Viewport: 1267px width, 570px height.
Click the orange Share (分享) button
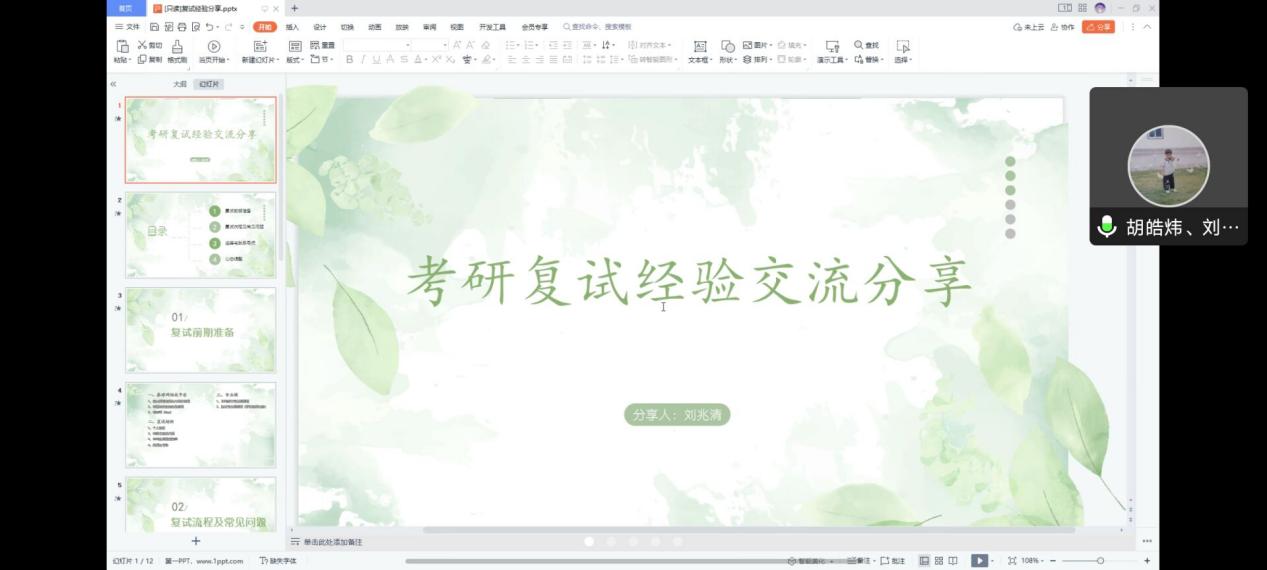click(1098, 27)
